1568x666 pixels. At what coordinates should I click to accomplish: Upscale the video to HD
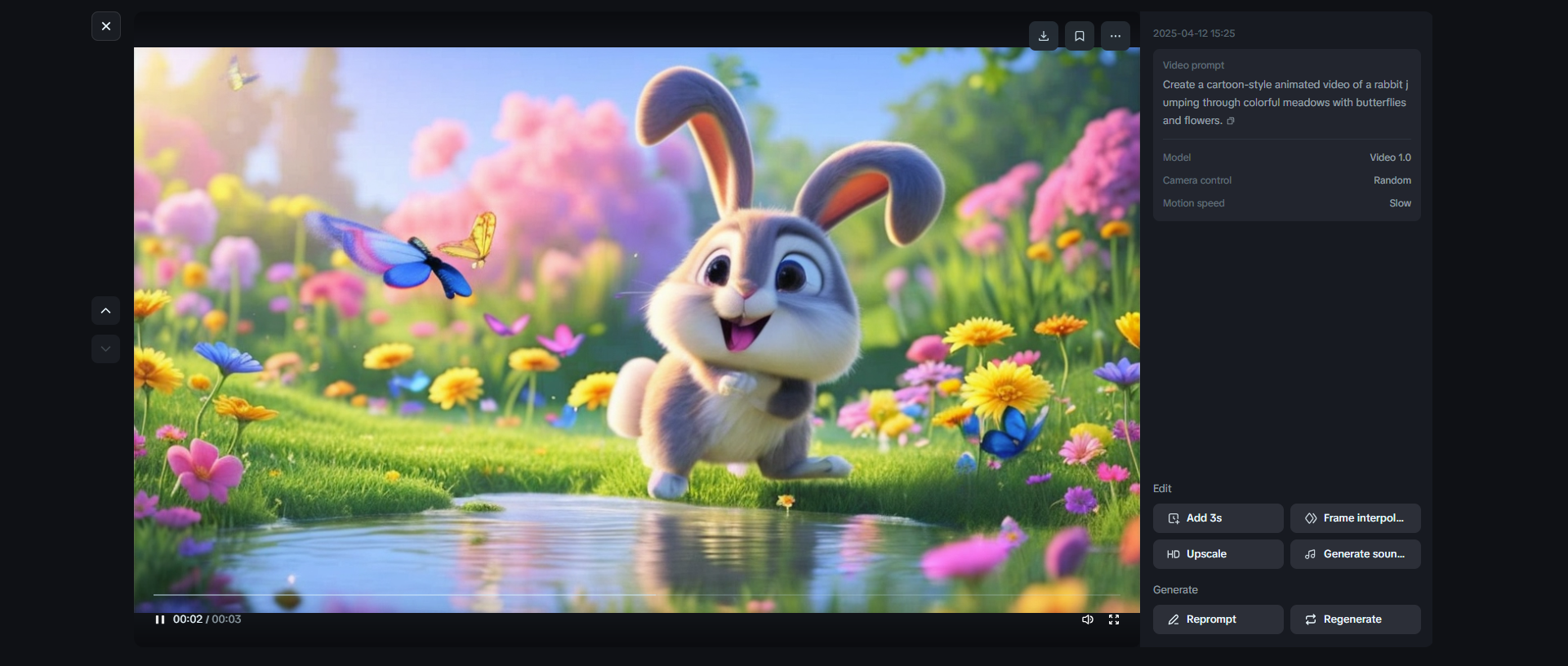coord(1218,554)
